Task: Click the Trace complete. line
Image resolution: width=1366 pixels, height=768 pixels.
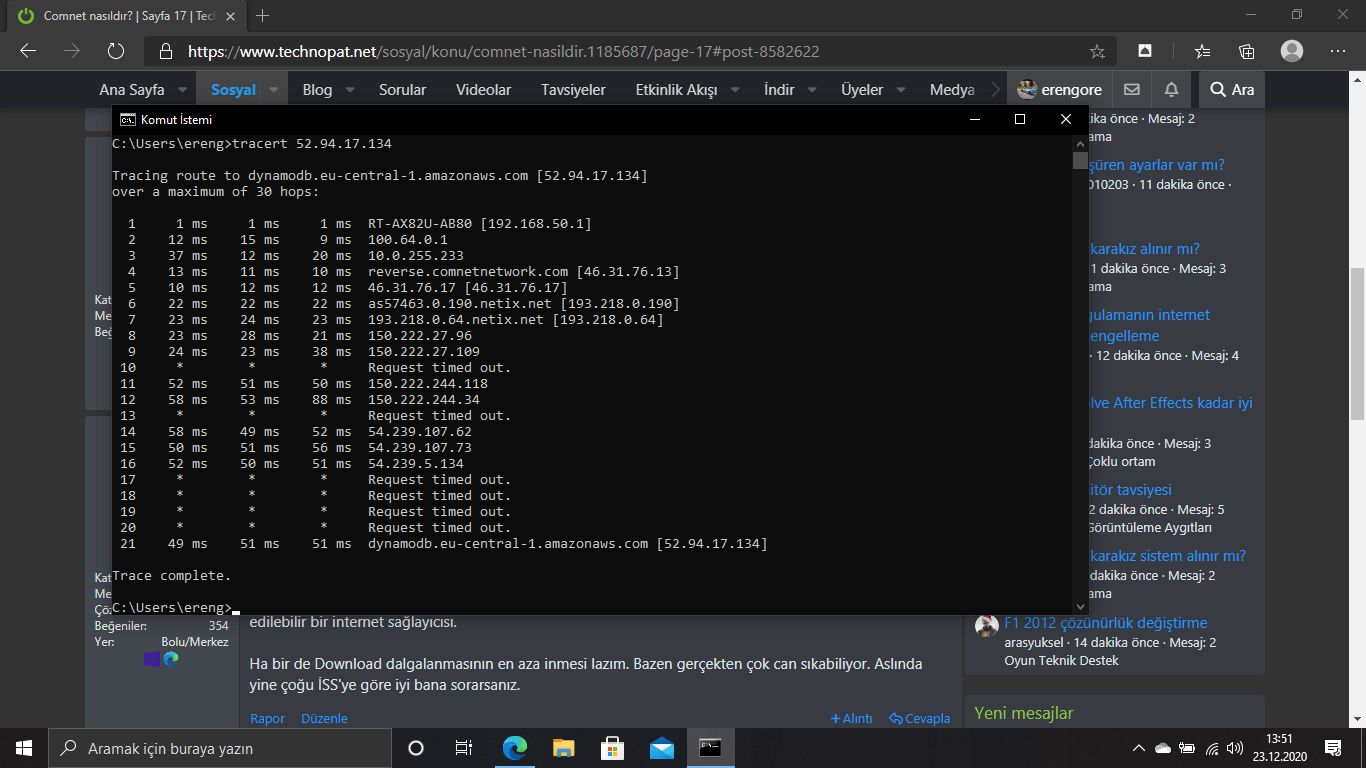Action: pos(171,576)
